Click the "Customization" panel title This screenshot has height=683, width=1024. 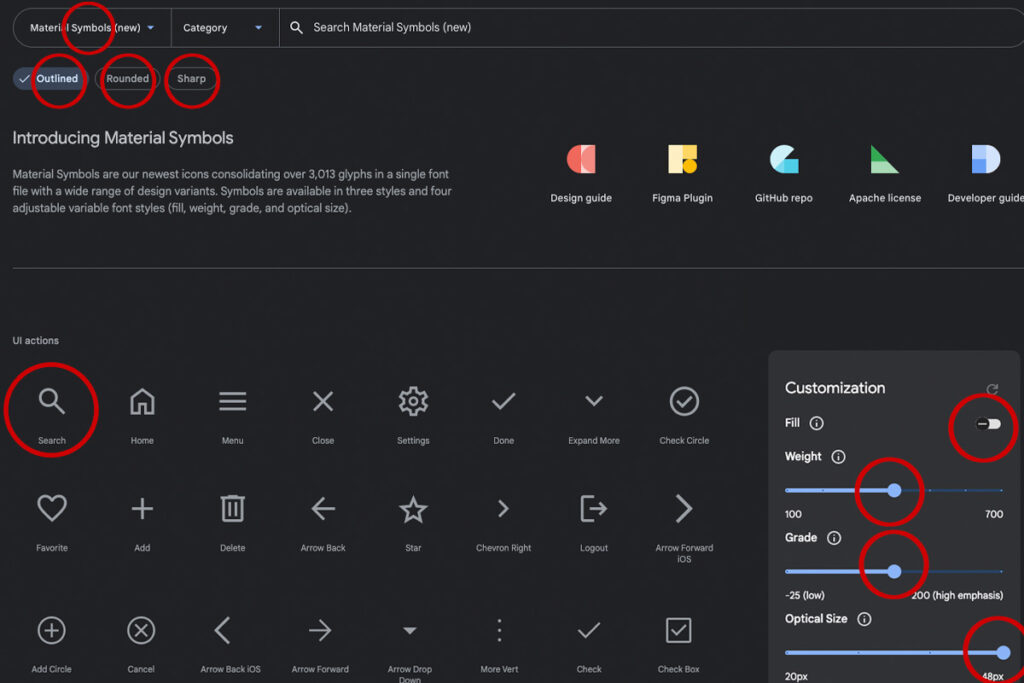tap(835, 388)
